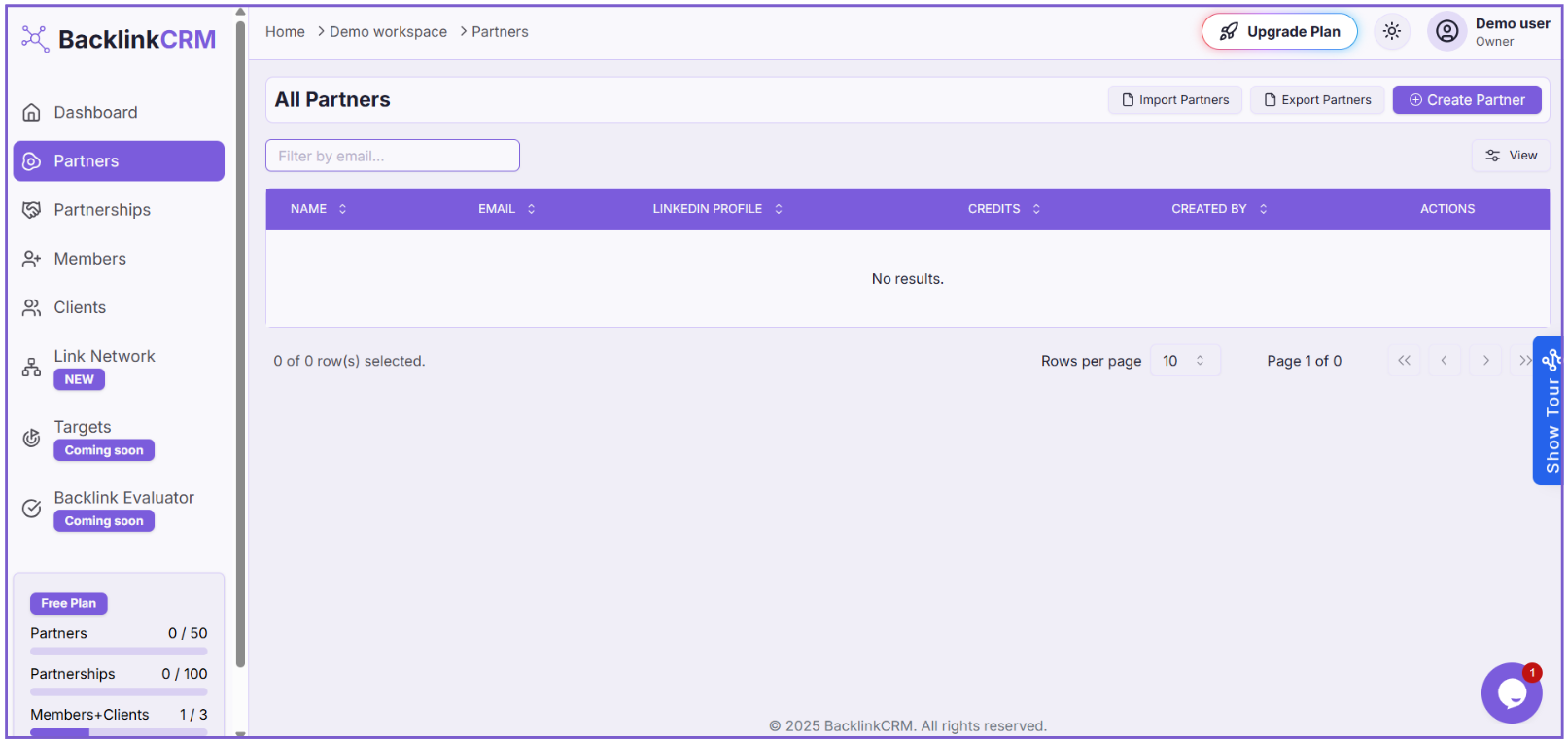Click the Upgrade Plan button
Viewport: 1568px width, 742px height.
[x=1278, y=31]
